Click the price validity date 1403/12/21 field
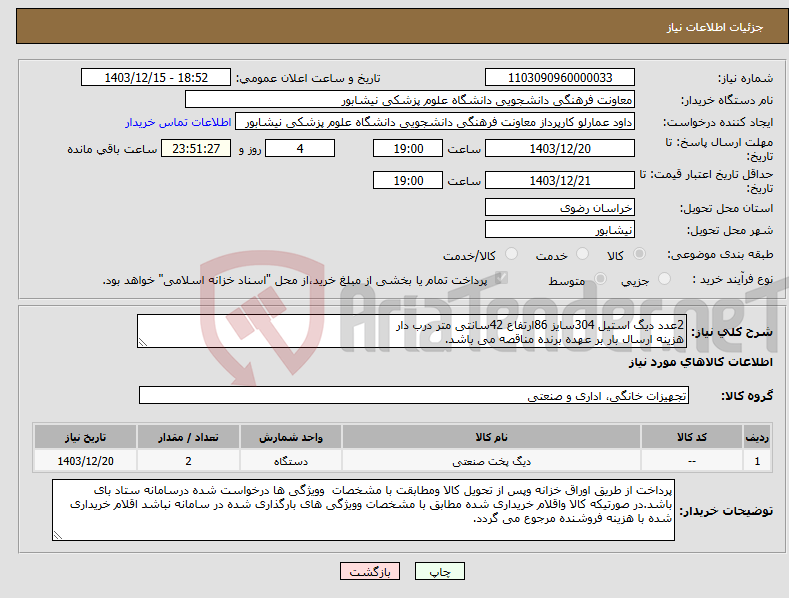Screen dimensions: 789x598 pos(560,180)
